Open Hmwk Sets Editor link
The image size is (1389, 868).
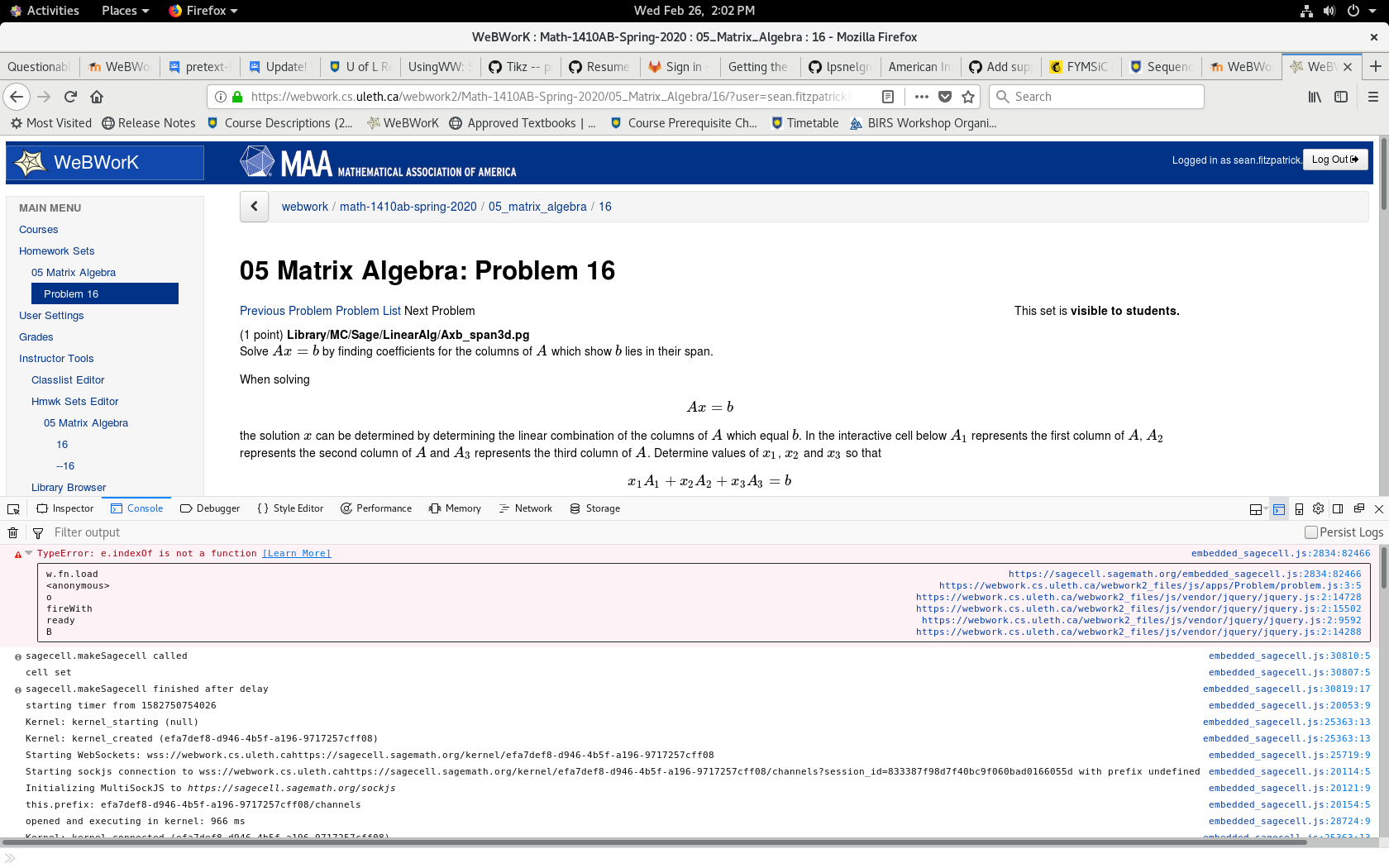74,402
